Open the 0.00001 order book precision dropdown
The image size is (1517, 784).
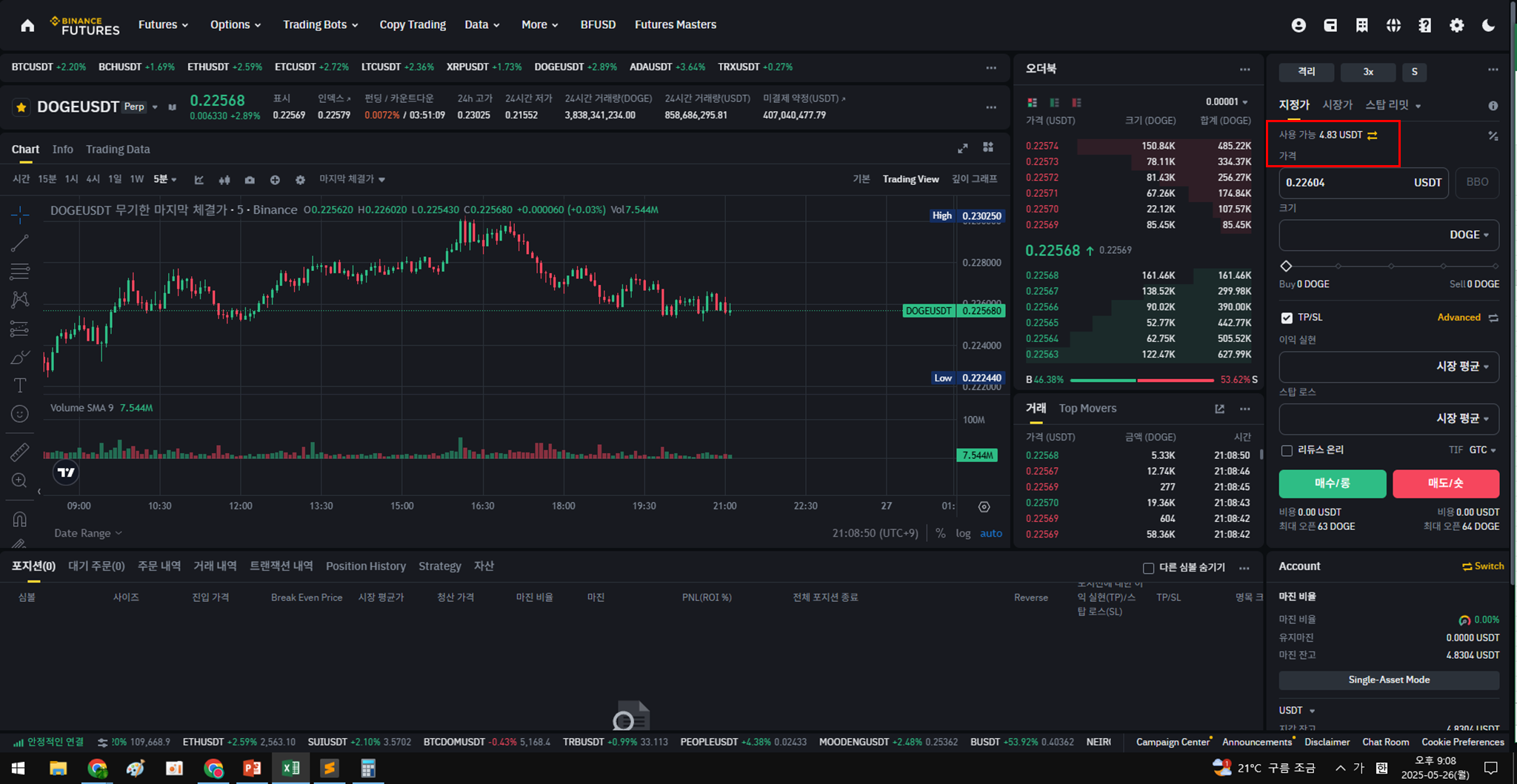point(1227,102)
